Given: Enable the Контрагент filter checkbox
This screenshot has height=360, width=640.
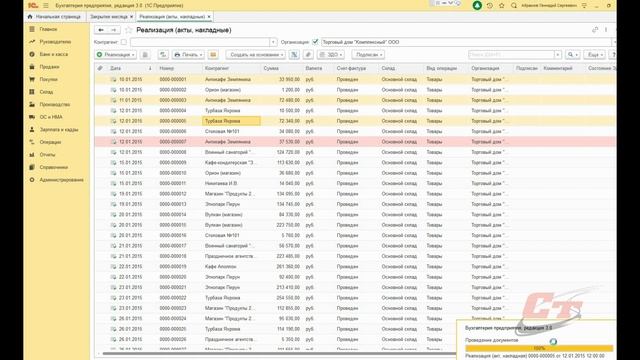Looking at the screenshot, I should (x=124, y=42).
